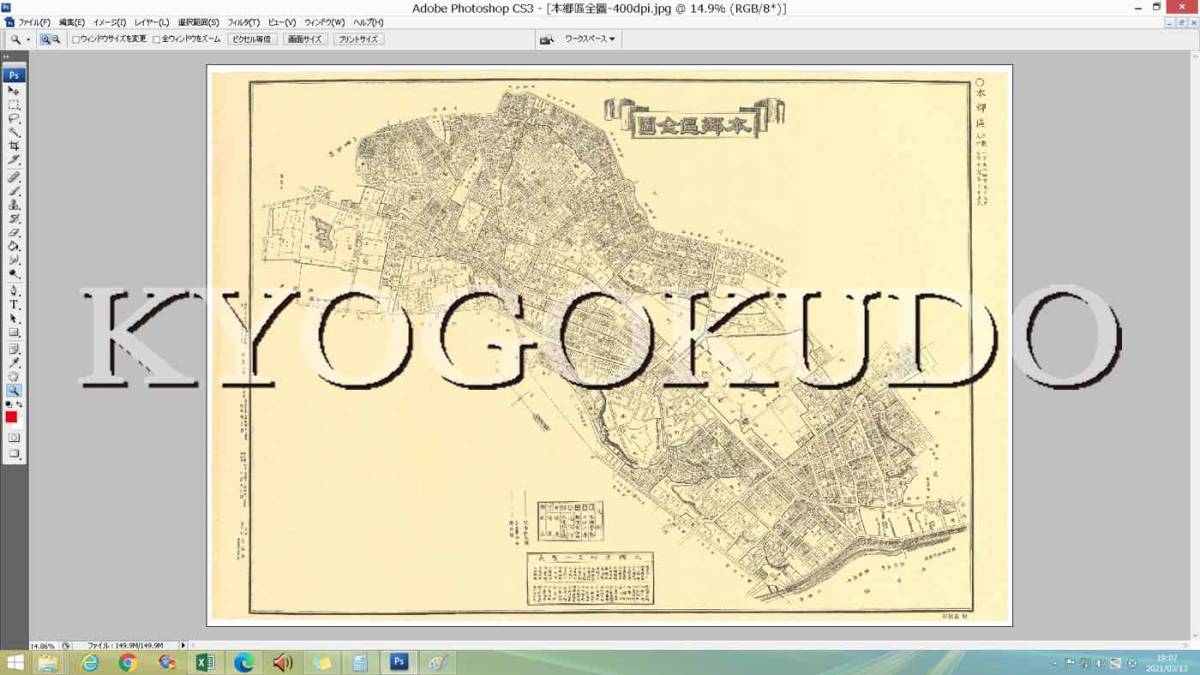Open the レイヤー(L) menu

152,22
